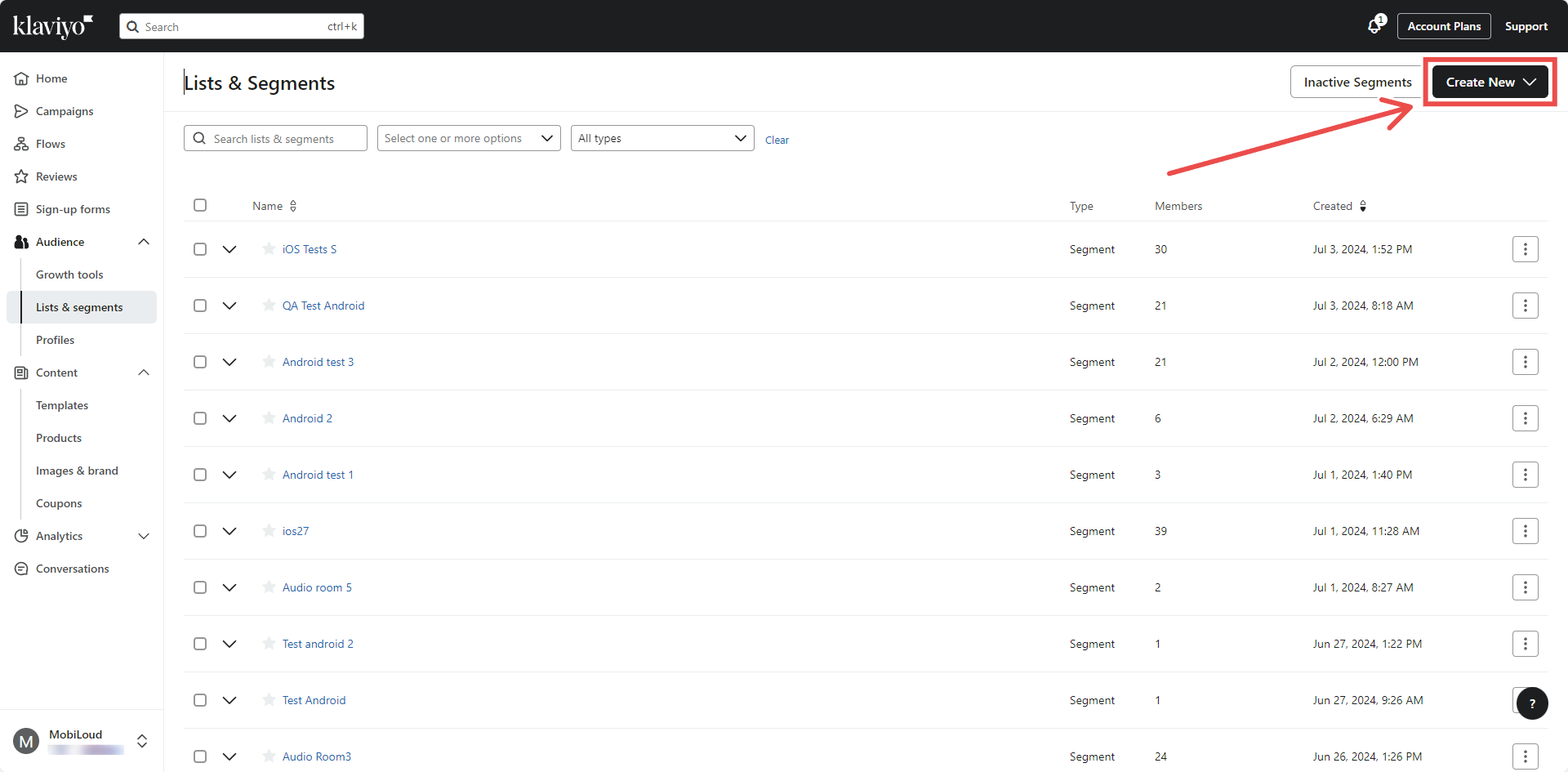Expand the Android test 3 row
1568x772 pixels.
point(229,362)
